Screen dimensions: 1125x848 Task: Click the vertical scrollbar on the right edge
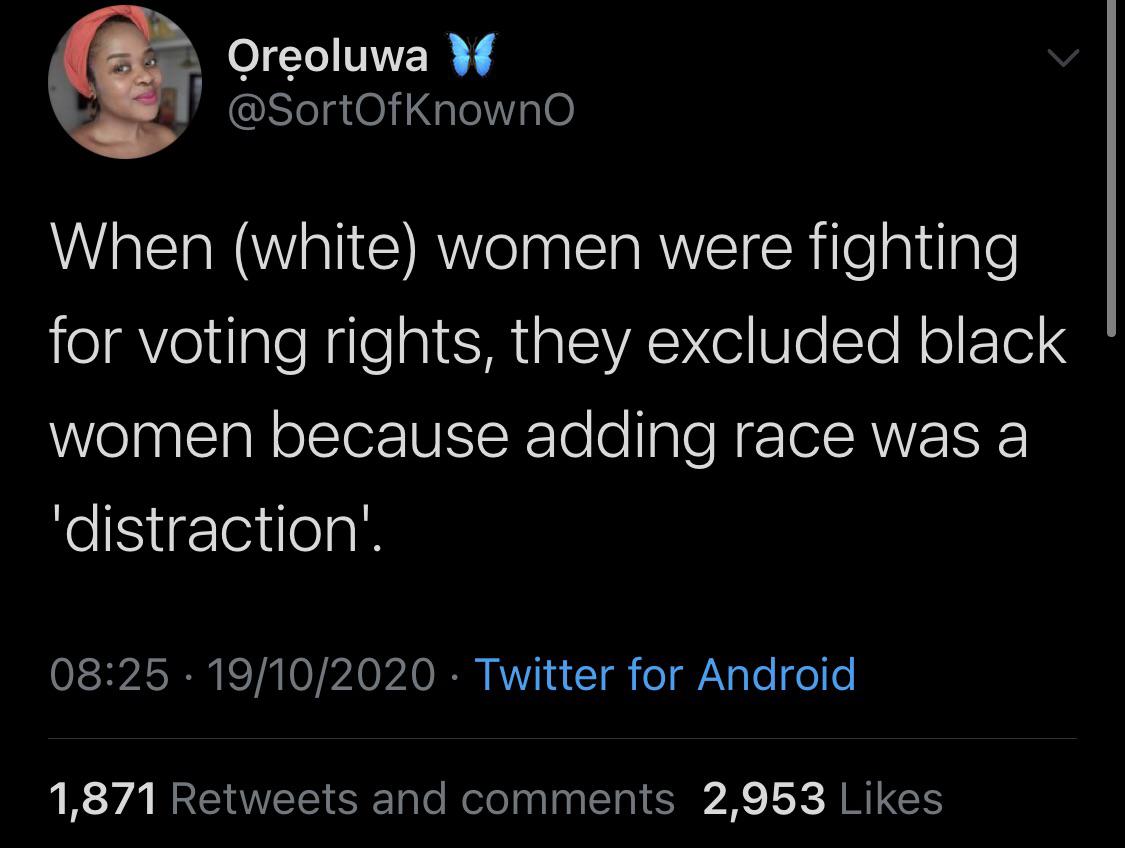[x=1111, y=165]
